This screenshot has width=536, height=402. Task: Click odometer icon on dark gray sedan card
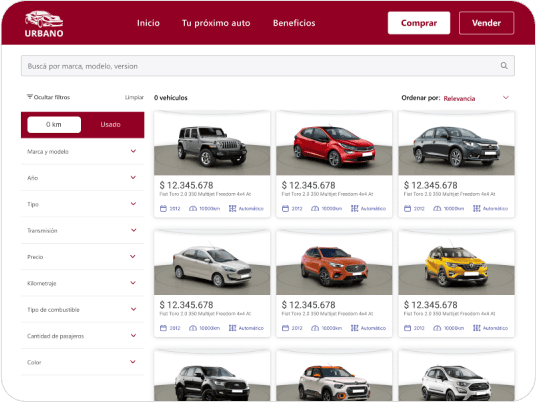click(437, 209)
